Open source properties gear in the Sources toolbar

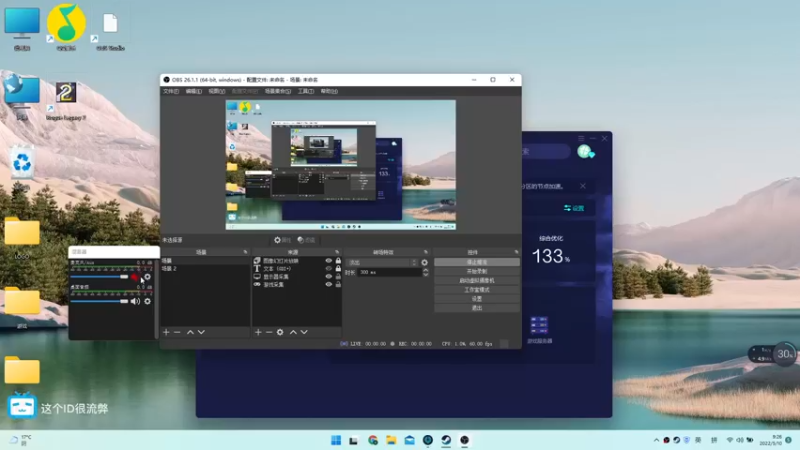click(280, 331)
